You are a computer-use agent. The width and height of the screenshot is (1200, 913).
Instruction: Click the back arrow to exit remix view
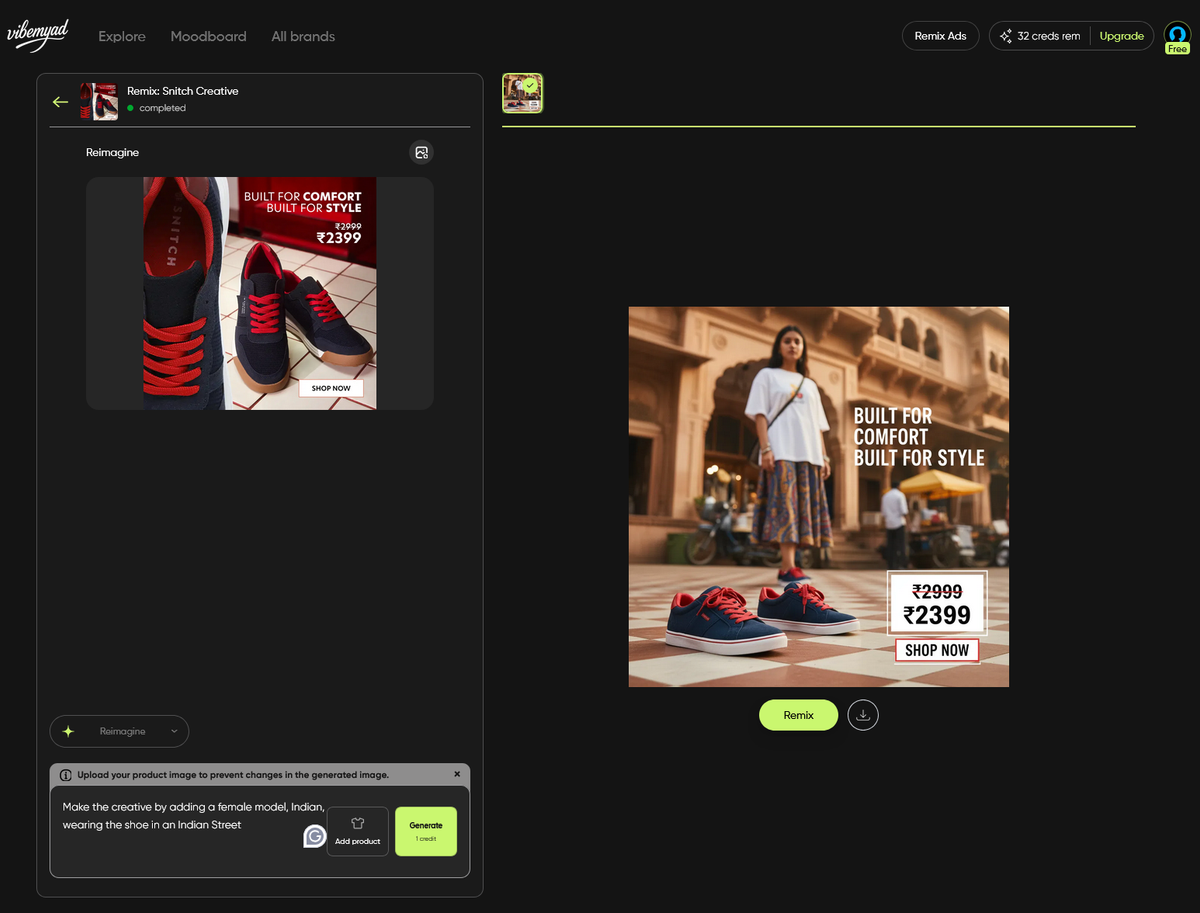click(x=60, y=101)
